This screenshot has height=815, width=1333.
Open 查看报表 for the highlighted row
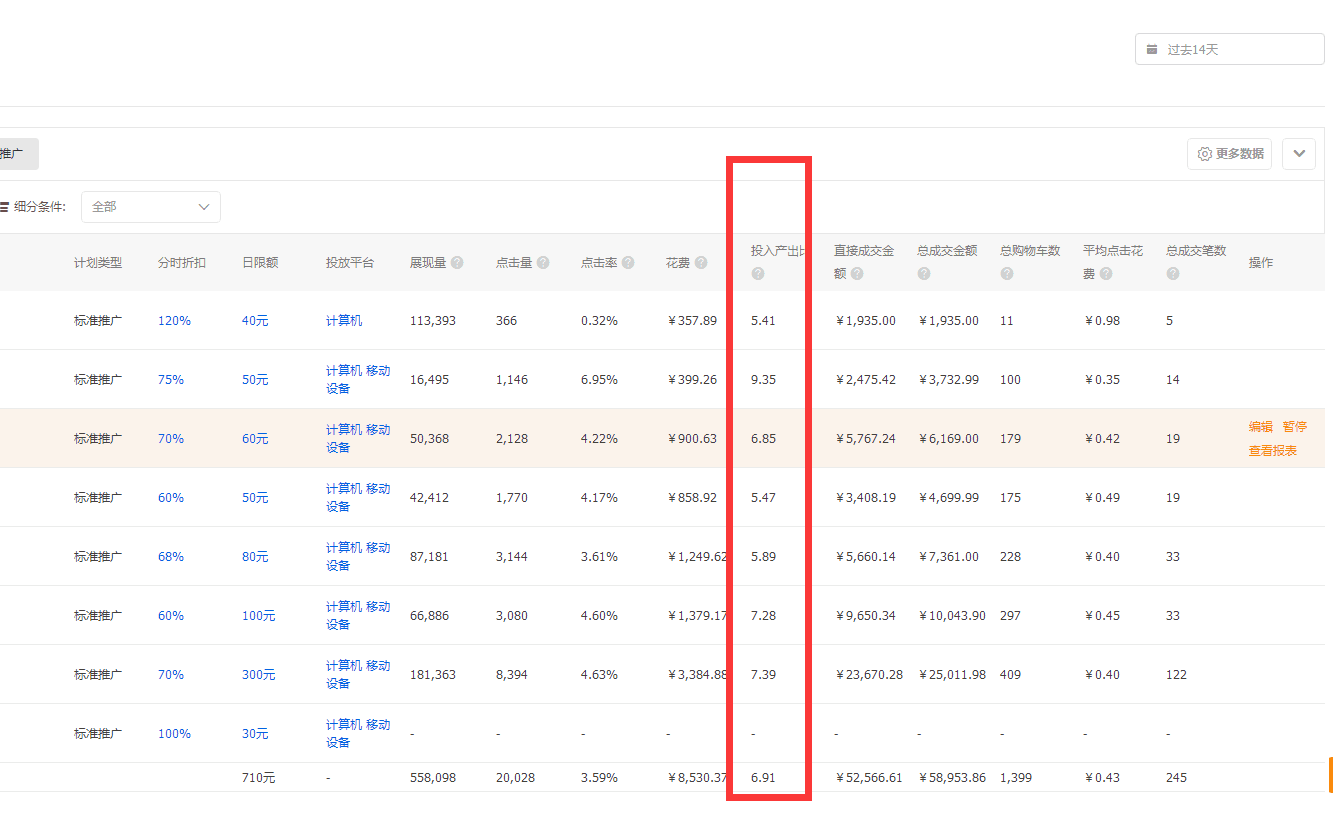click(x=1273, y=451)
